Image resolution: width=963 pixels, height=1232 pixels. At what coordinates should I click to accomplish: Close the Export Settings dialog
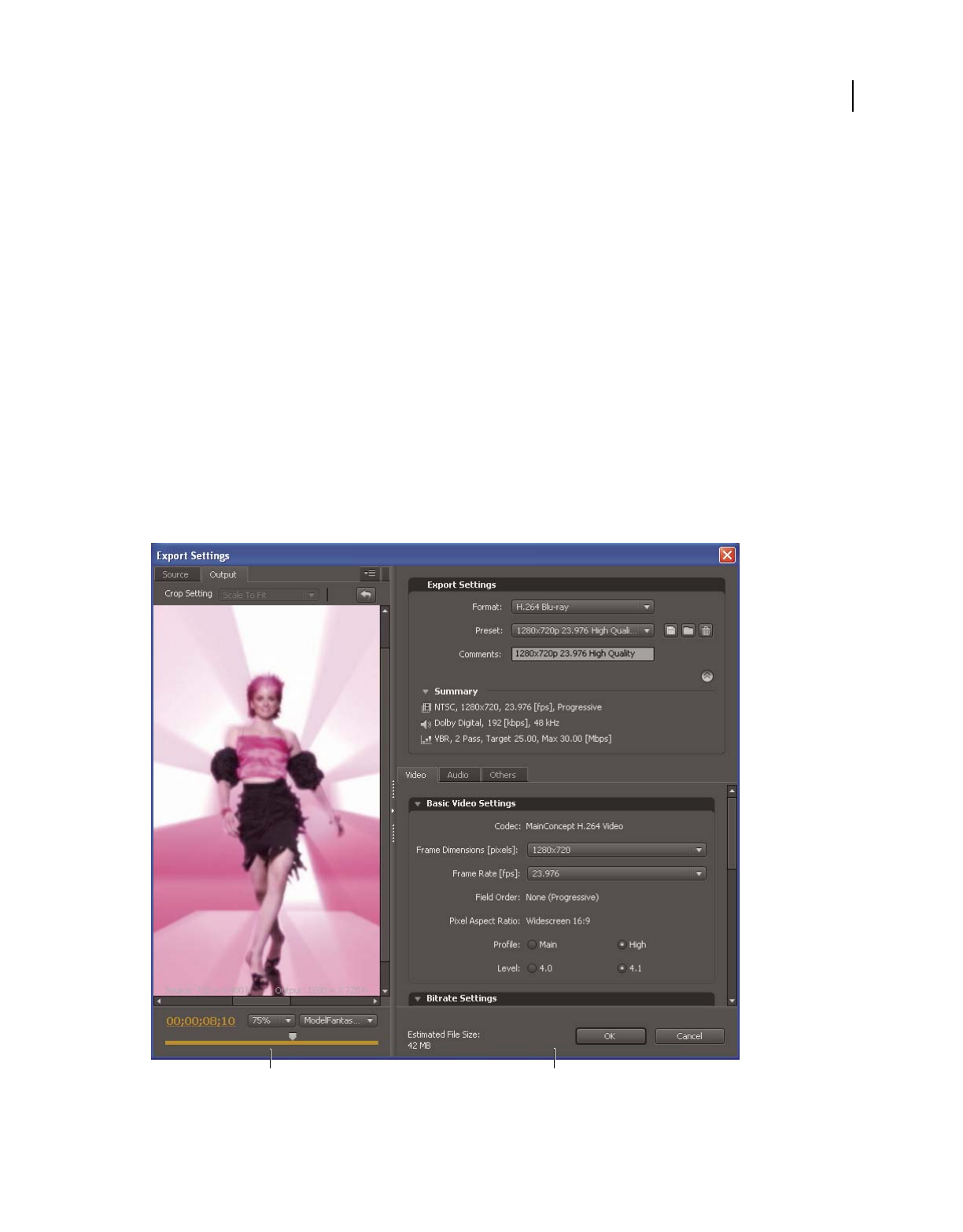tap(727, 555)
